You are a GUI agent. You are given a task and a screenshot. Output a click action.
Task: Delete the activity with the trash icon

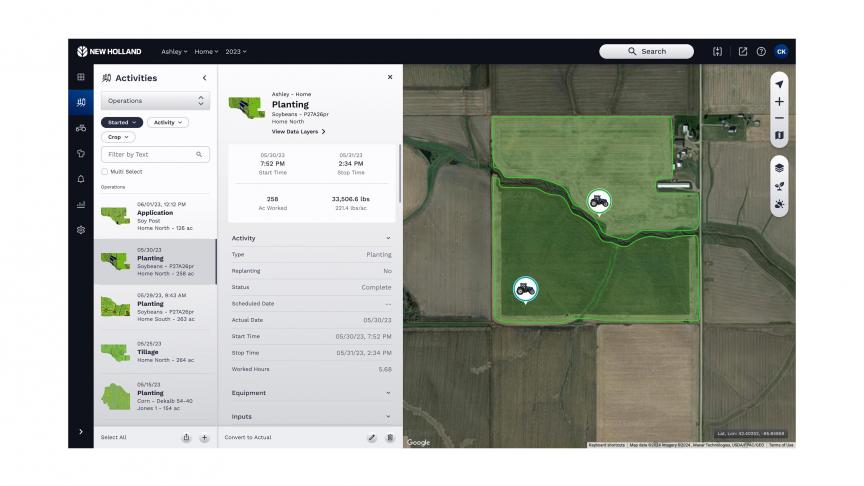tap(390, 437)
